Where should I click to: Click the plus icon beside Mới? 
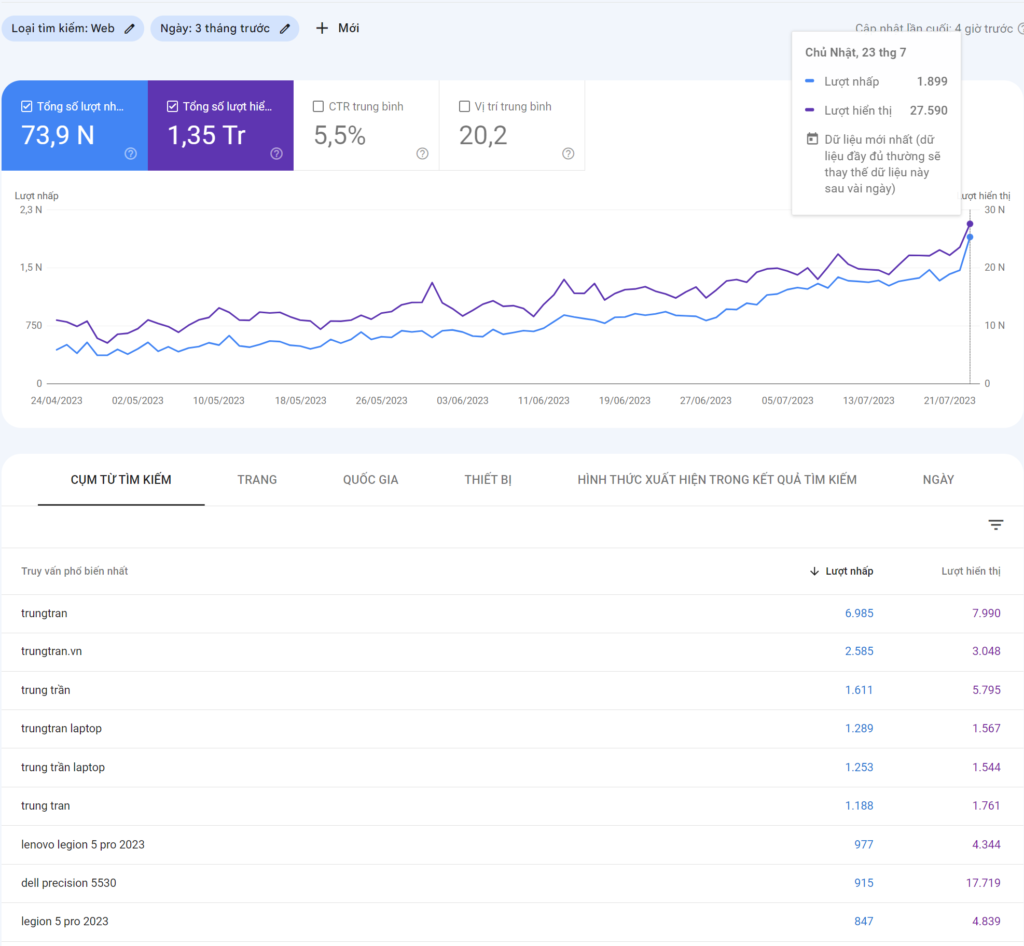point(322,28)
